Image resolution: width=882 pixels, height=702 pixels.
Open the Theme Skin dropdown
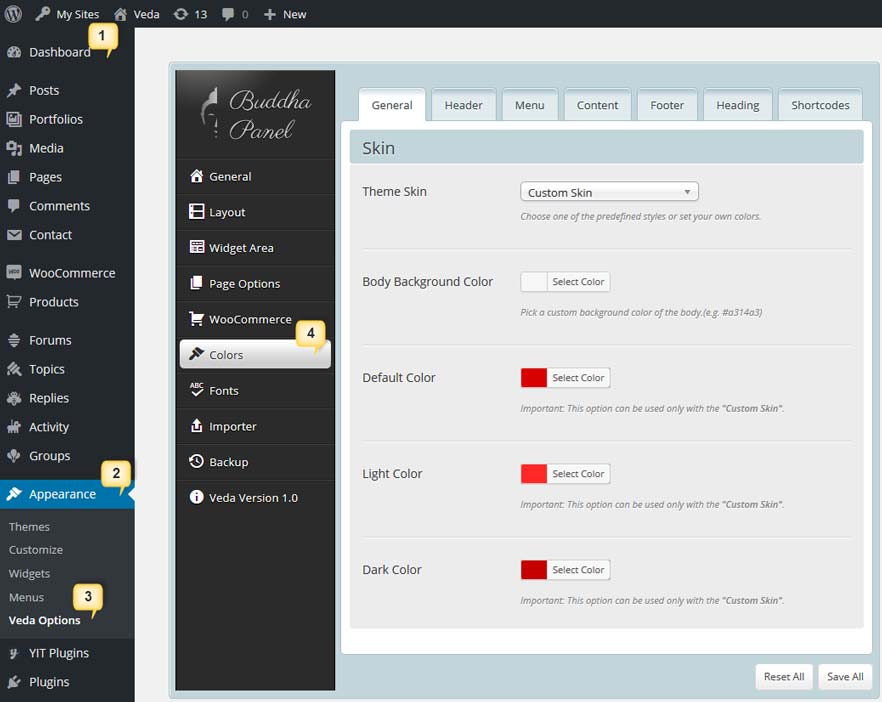pos(609,192)
